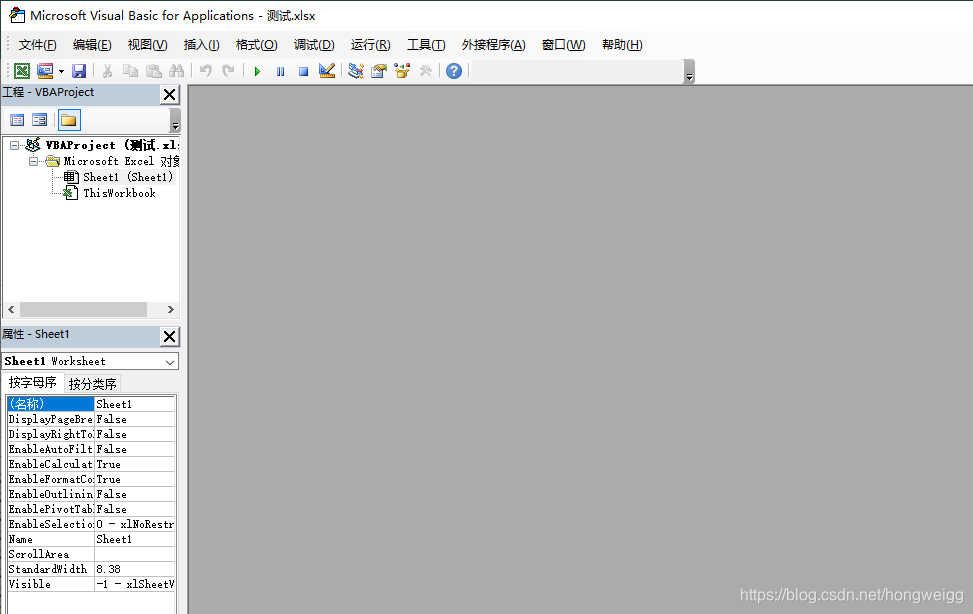973x614 pixels.
Task: Click the Cut scissors icon
Action: [107, 71]
